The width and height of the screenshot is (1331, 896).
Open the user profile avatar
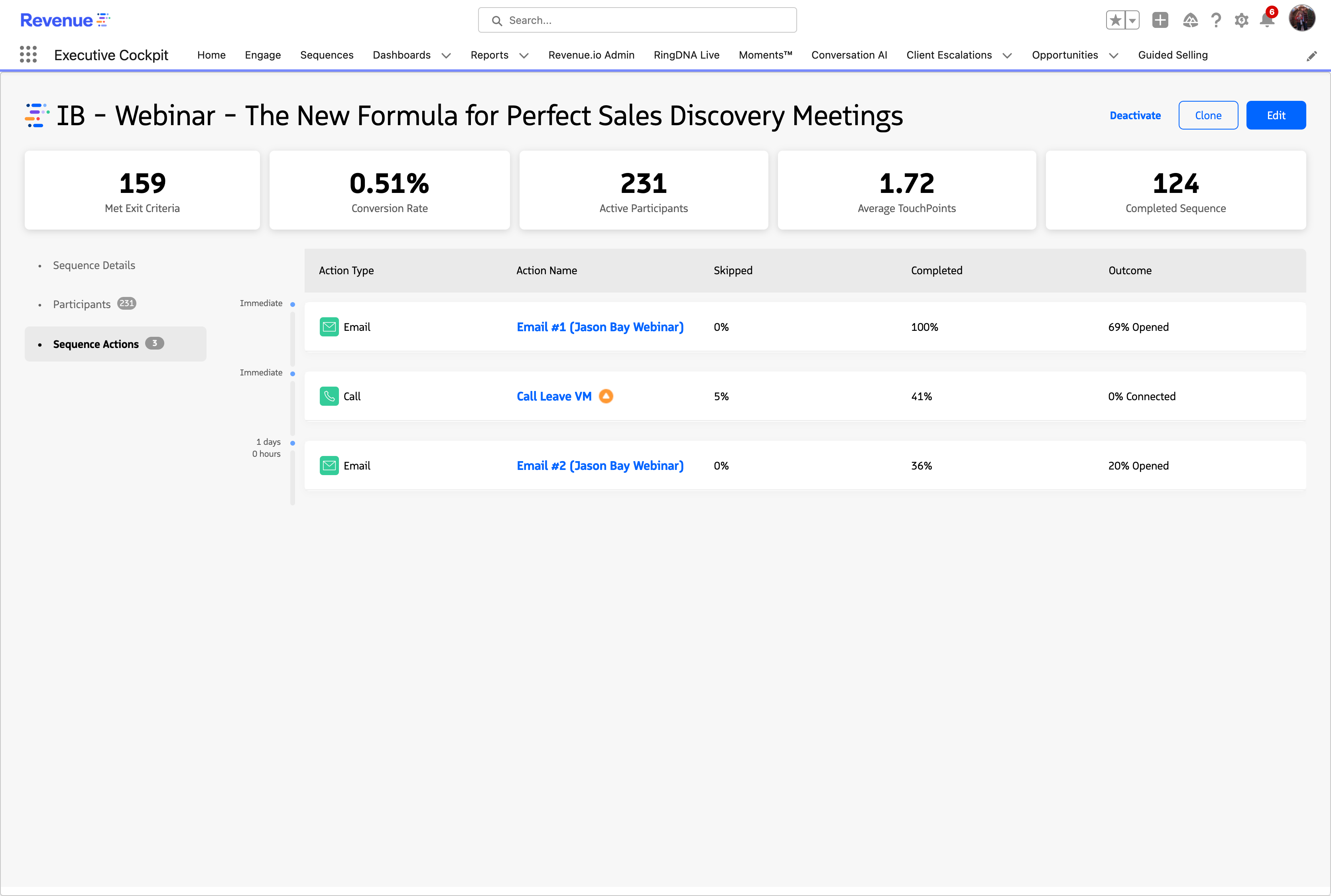click(x=1302, y=18)
